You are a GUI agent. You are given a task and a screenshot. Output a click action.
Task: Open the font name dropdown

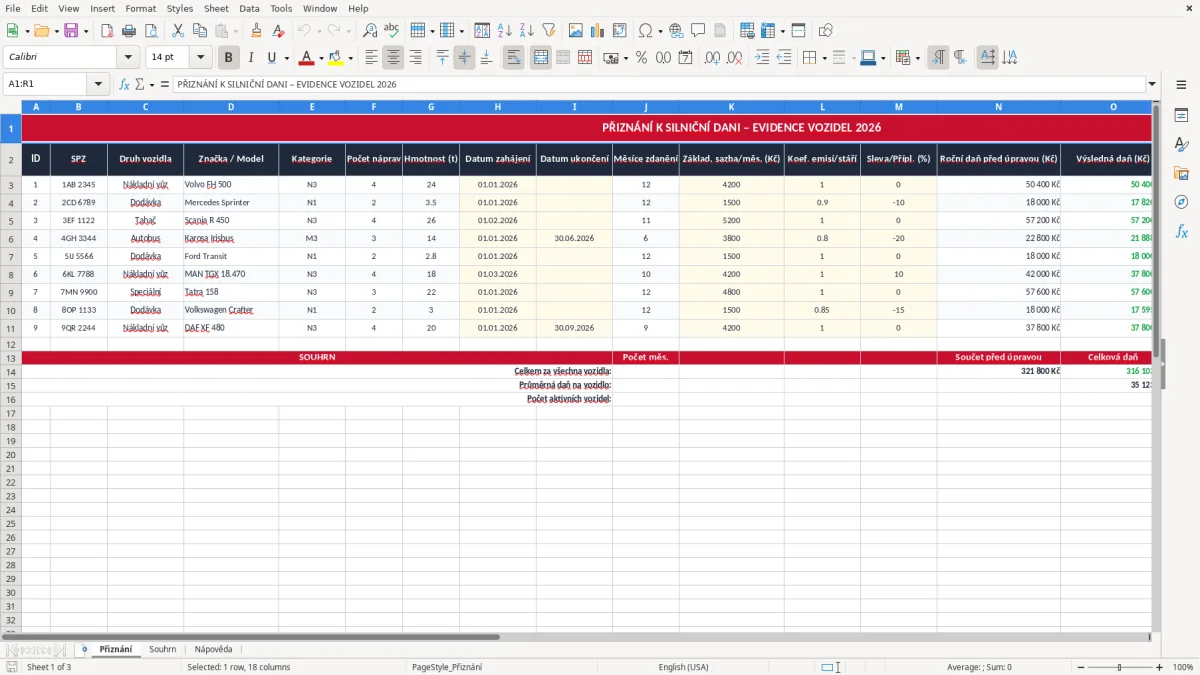coord(128,58)
